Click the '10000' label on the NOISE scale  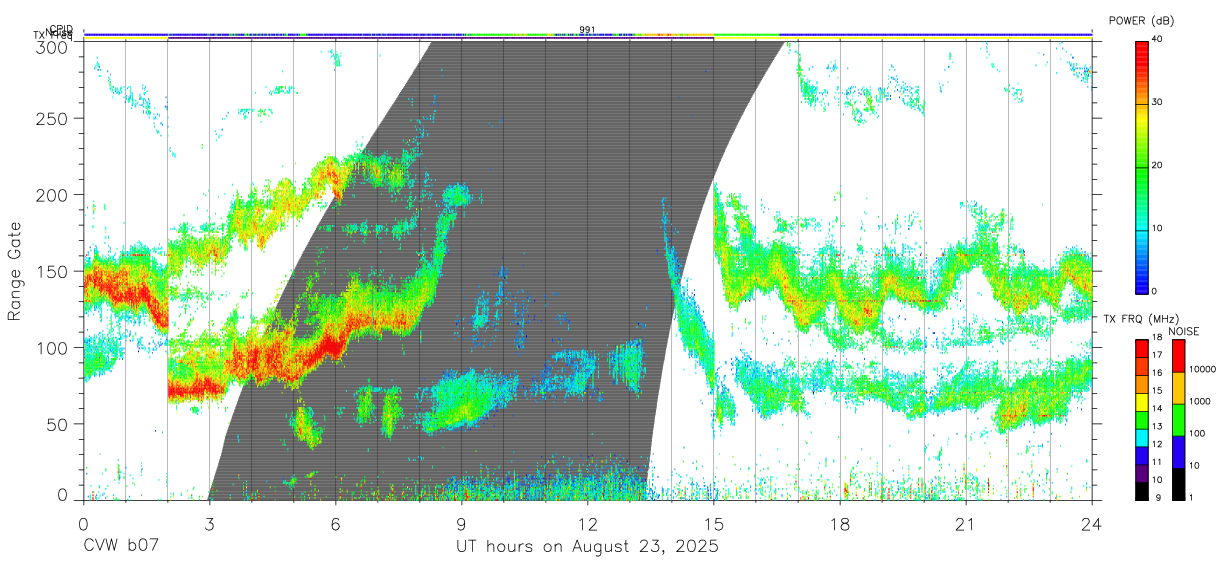click(x=1204, y=370)
